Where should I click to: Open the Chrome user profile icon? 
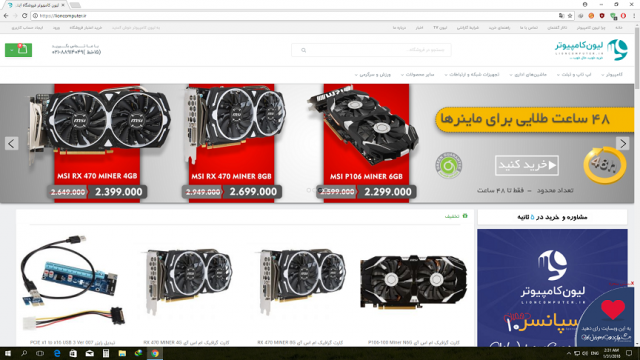[x=585, y=4]
